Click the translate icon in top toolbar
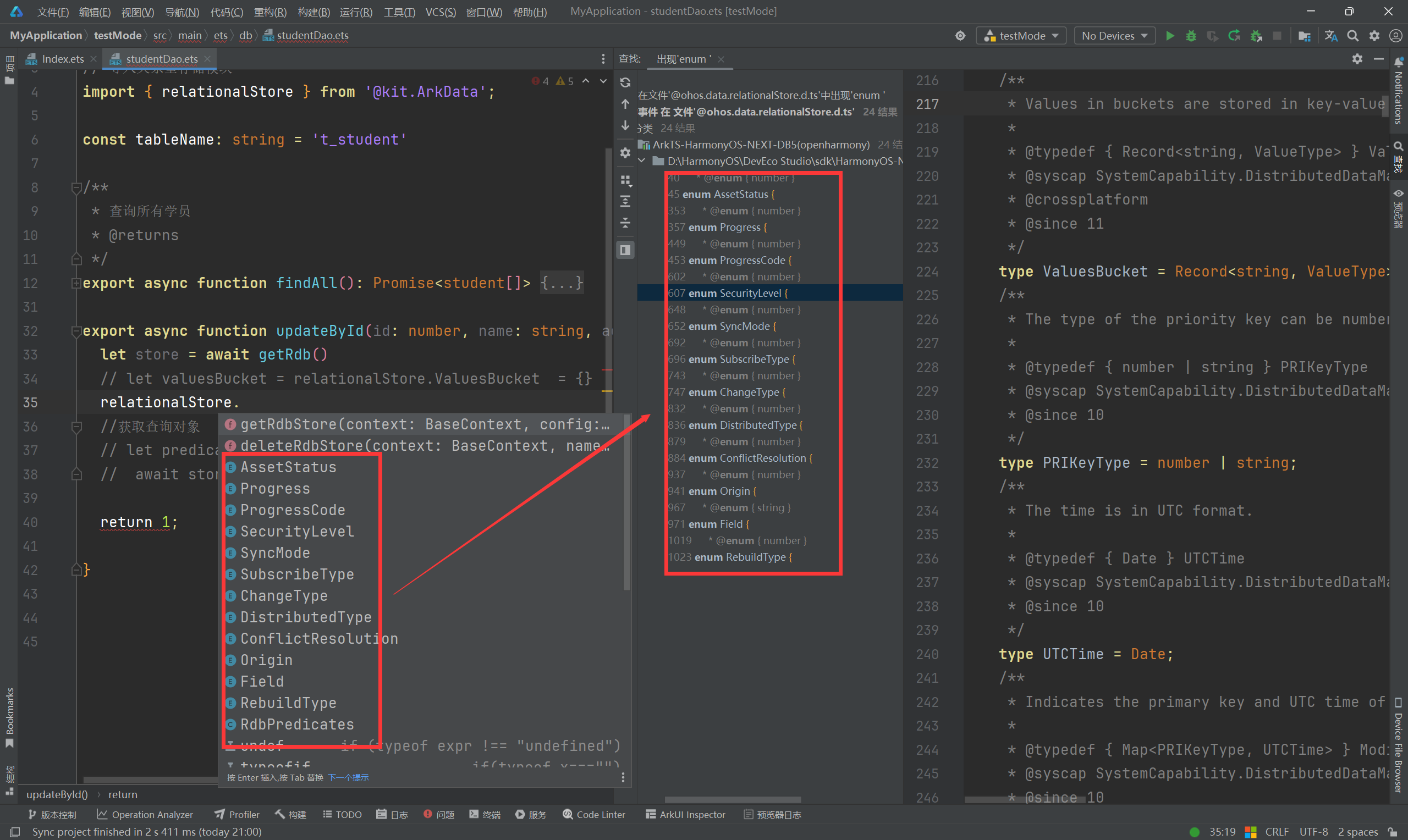The image size is (1408, 840). tap(1331, 36)
